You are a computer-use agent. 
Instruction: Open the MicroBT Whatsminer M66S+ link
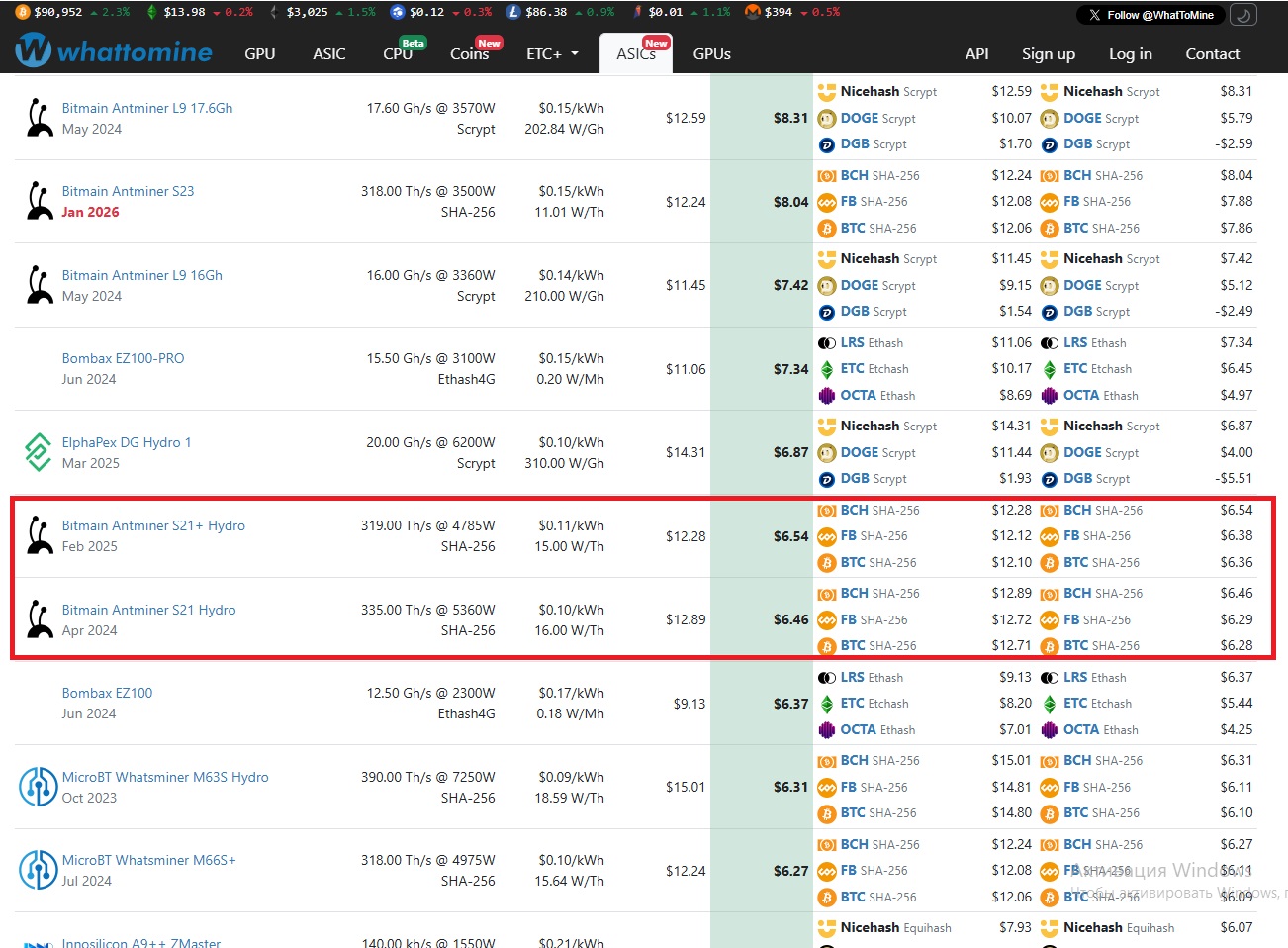coord(149,860)
